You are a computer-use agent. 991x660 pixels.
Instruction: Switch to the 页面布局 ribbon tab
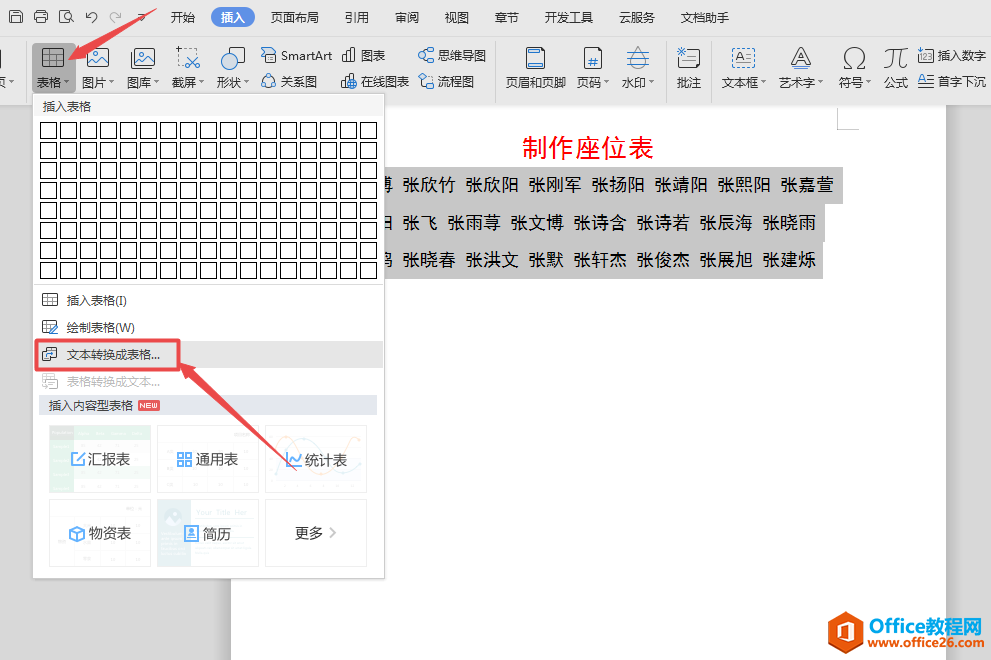pyautogui.click(x=295, y=17)
